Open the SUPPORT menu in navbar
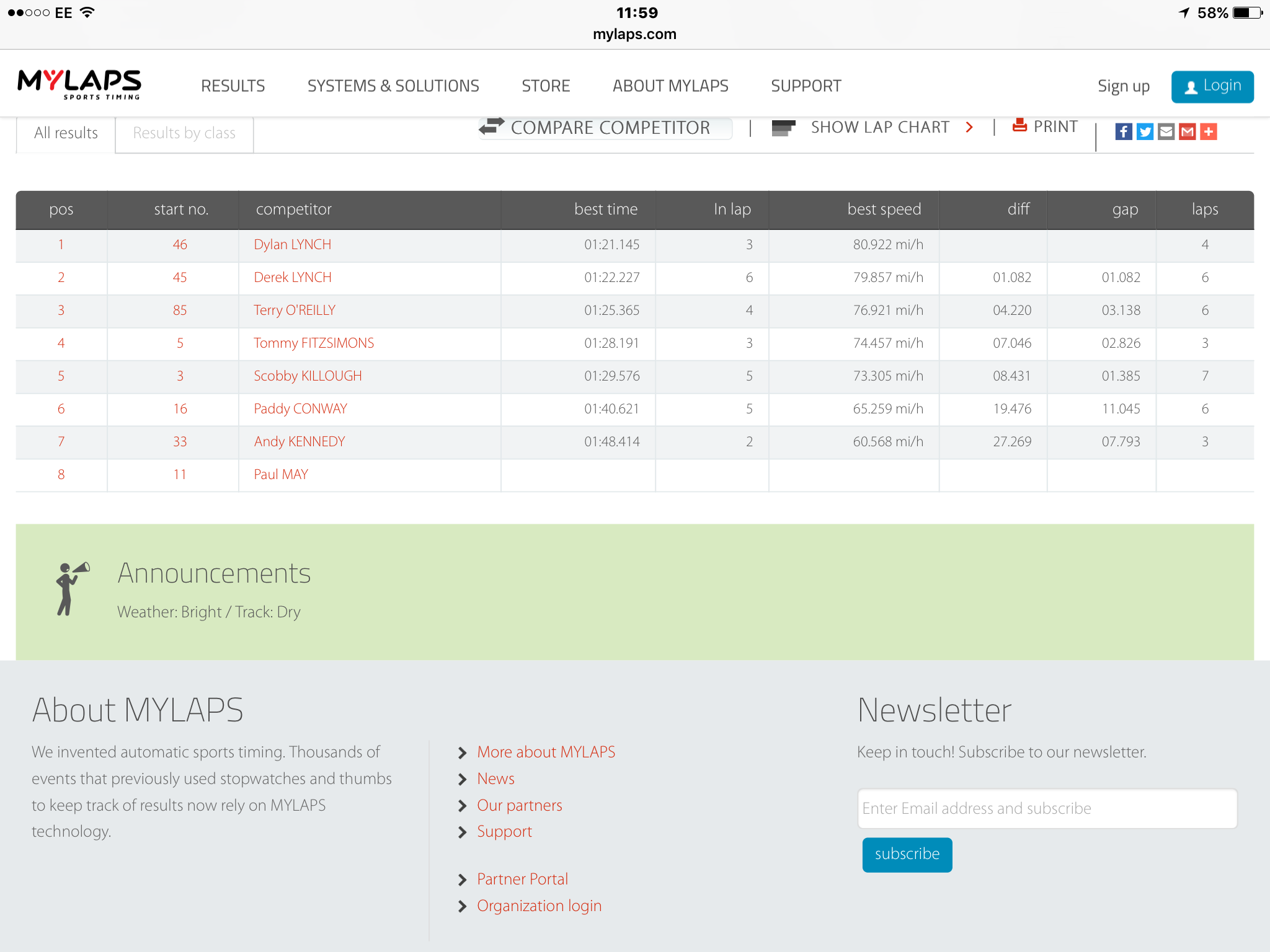The image size is (1270, 952). pos(806,86)
